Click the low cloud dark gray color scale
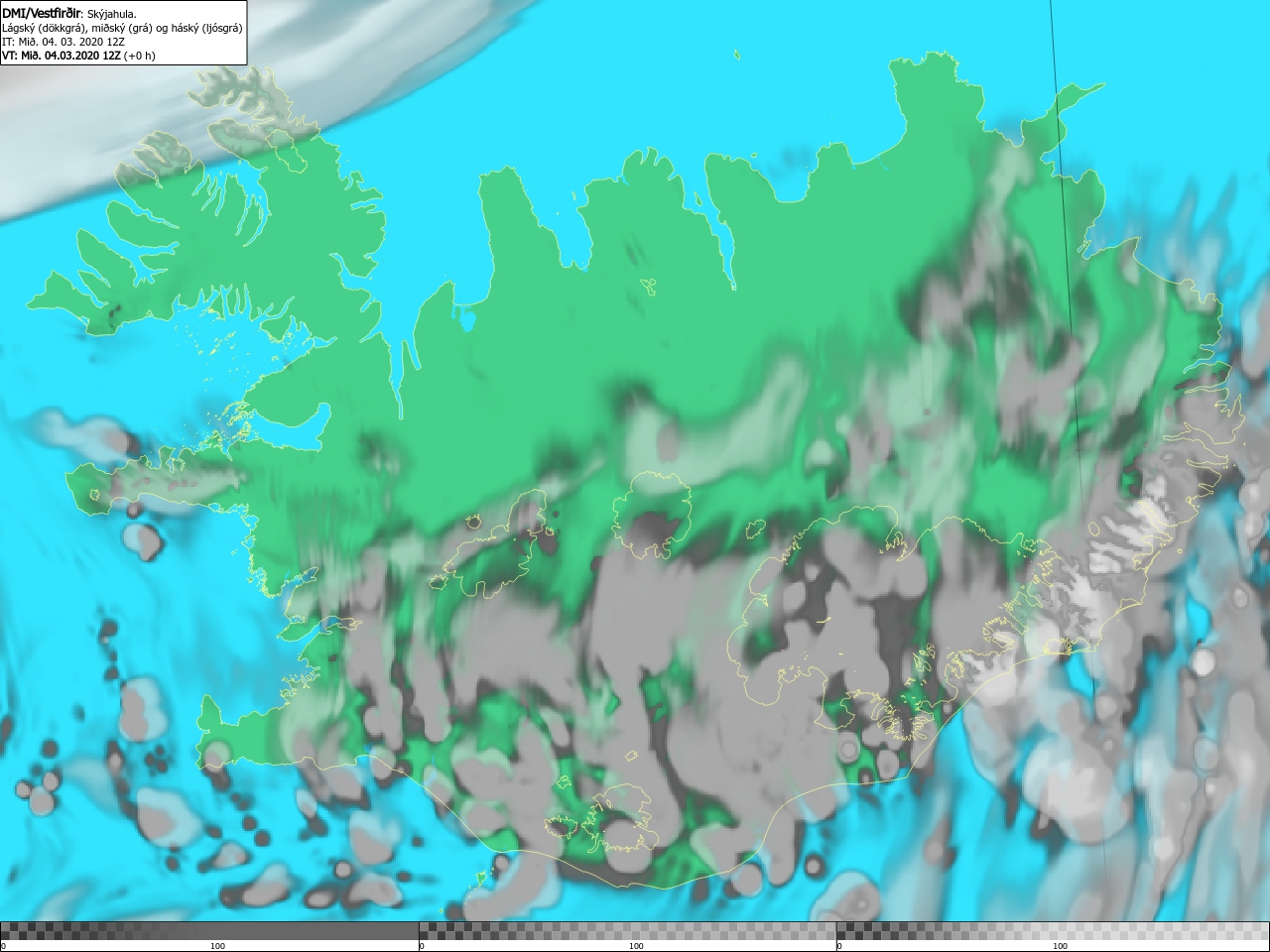The image size is (1270, 952). coord(209,930)
